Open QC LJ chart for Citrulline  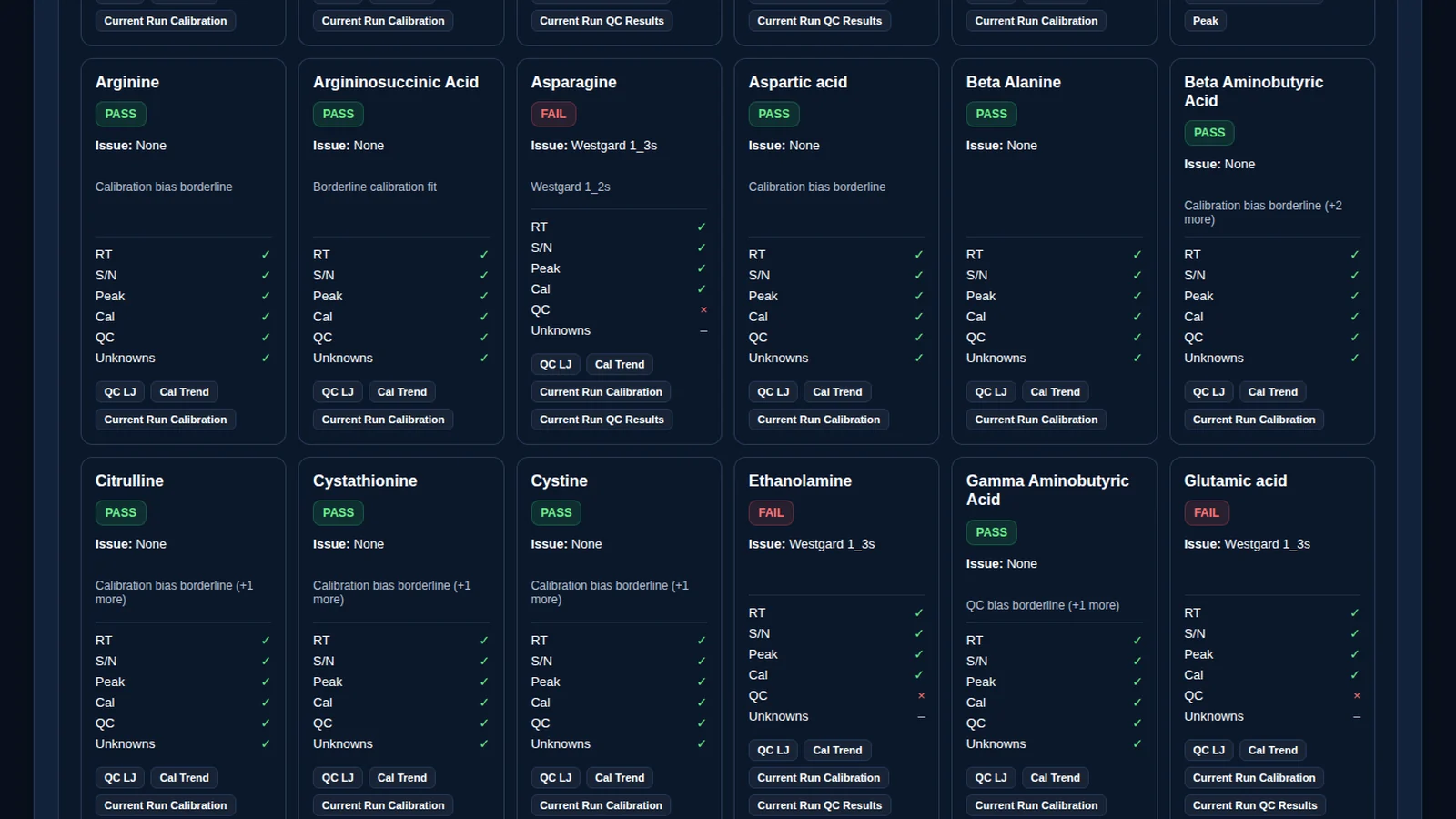tap(120, 778)
